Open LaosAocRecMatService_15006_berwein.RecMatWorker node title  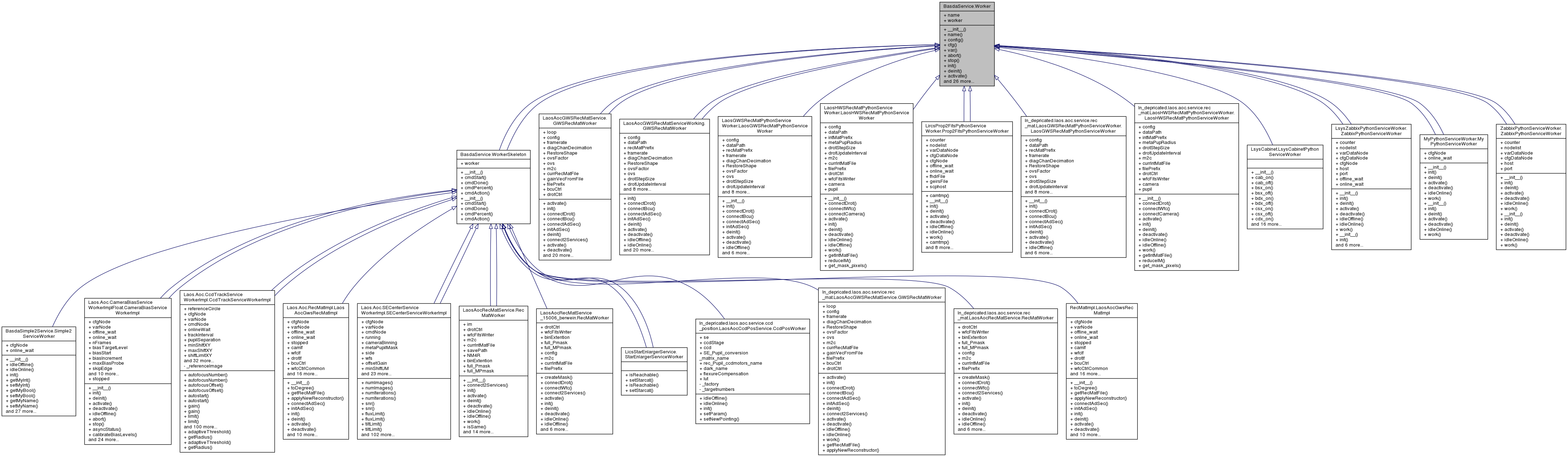pyautogui.click(x=574, y=315)
